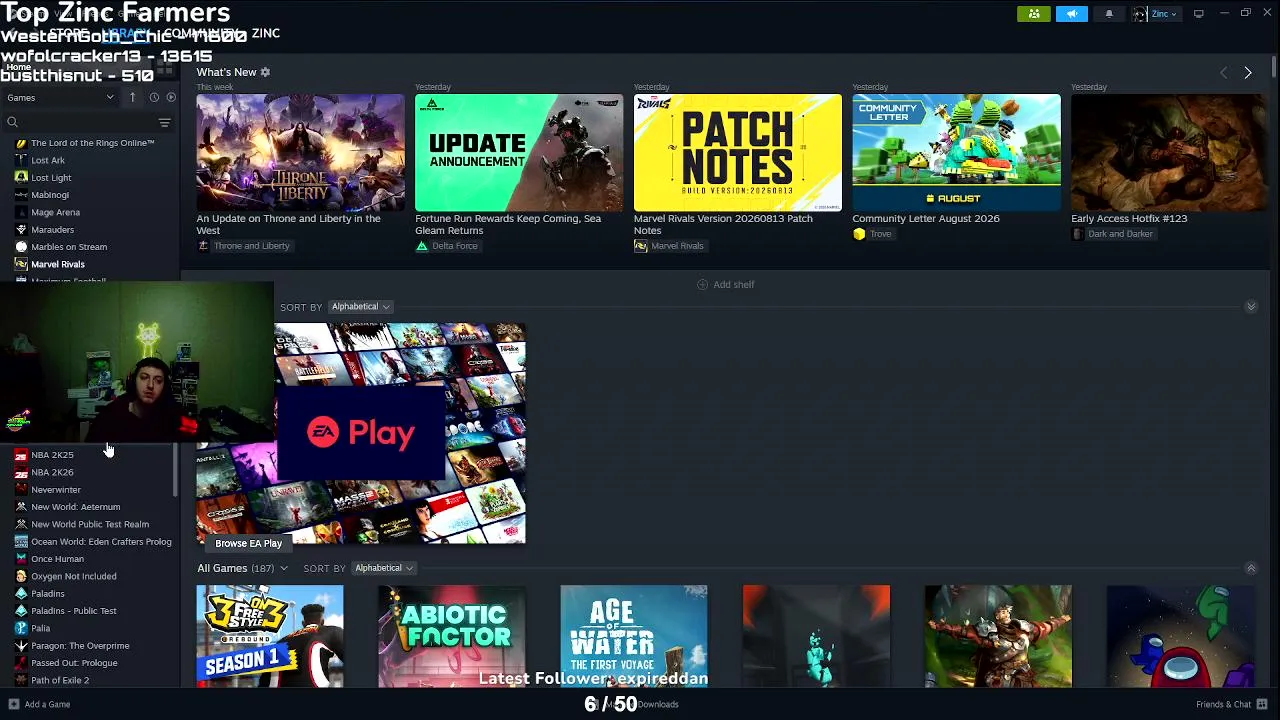Open the notifications bell
Viewport: 1280px width, 720px height.
(1108, 14)
